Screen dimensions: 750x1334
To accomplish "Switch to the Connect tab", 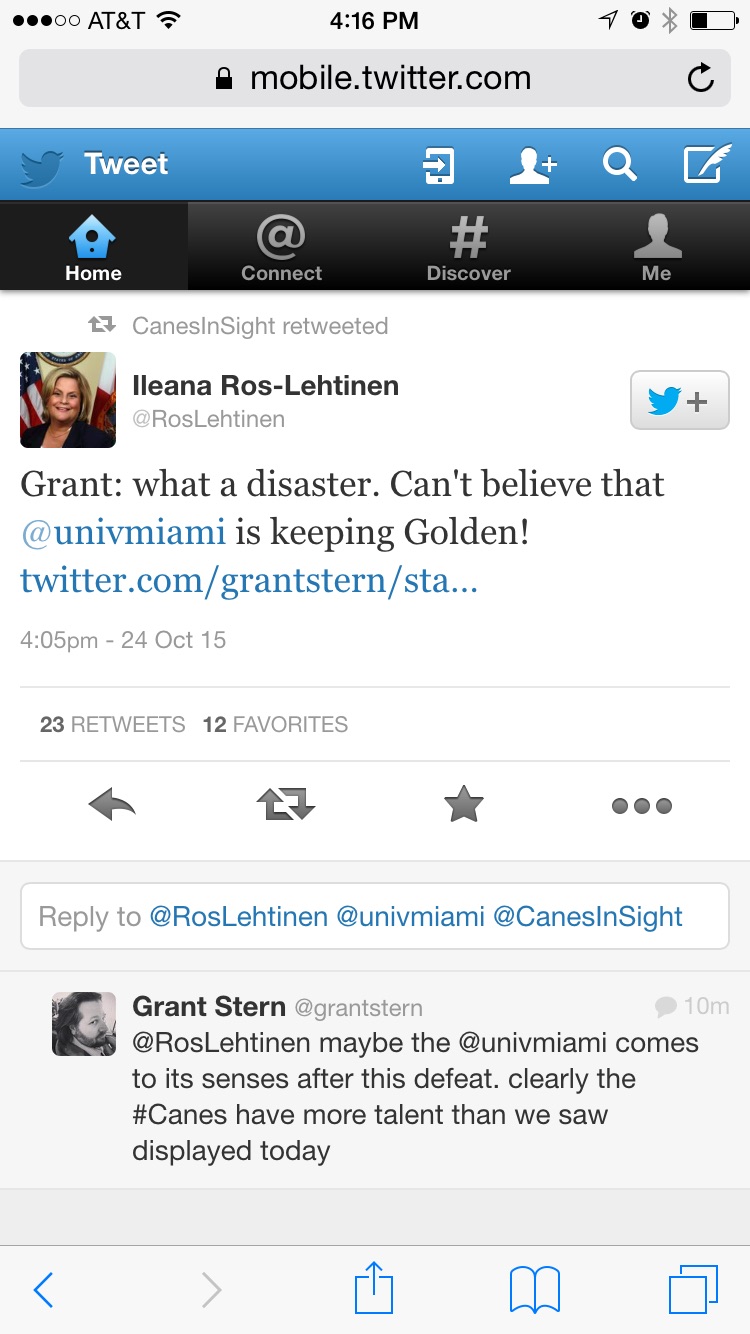I will click(x=281, y=247).
